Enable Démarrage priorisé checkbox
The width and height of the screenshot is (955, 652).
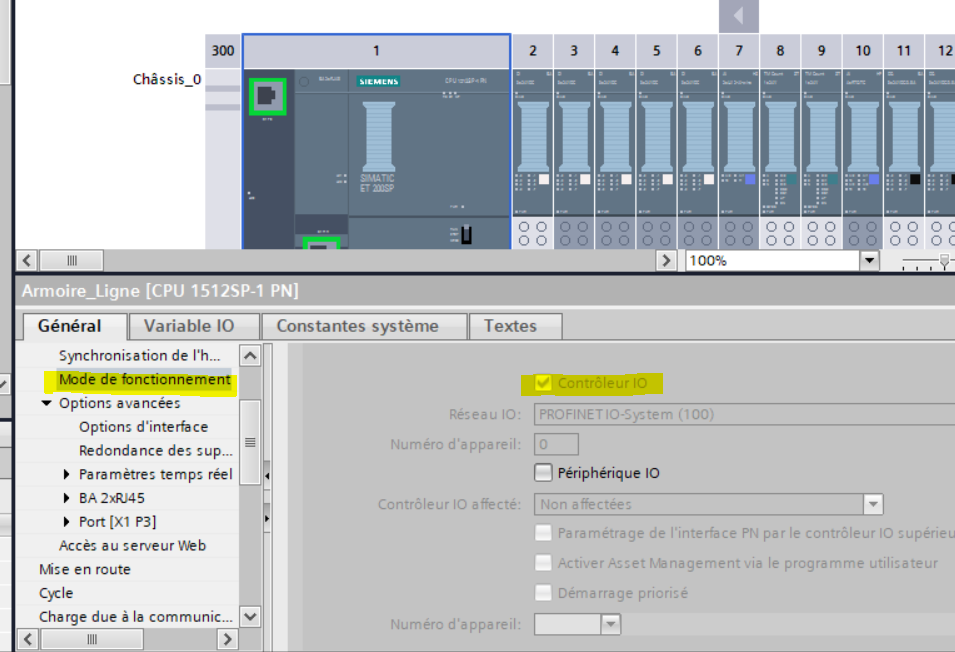tap(543, 593)
